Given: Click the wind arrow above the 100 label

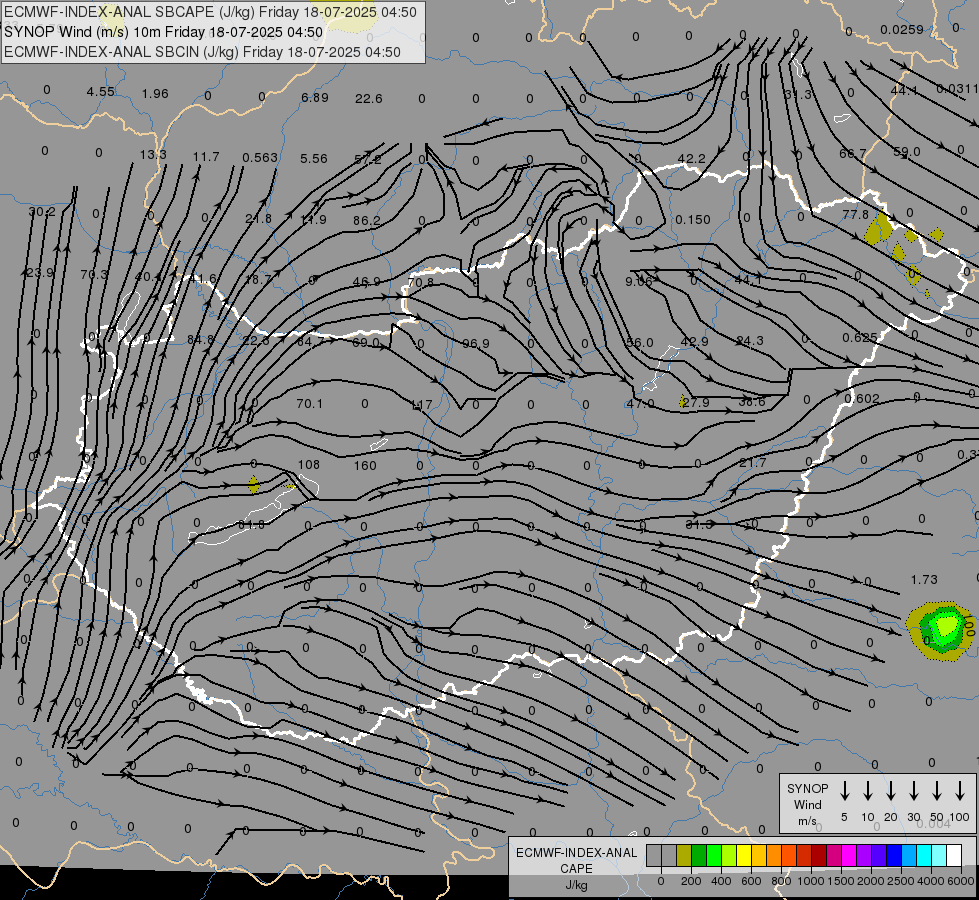Looking at the screenshot, I should tap(960, 791).
